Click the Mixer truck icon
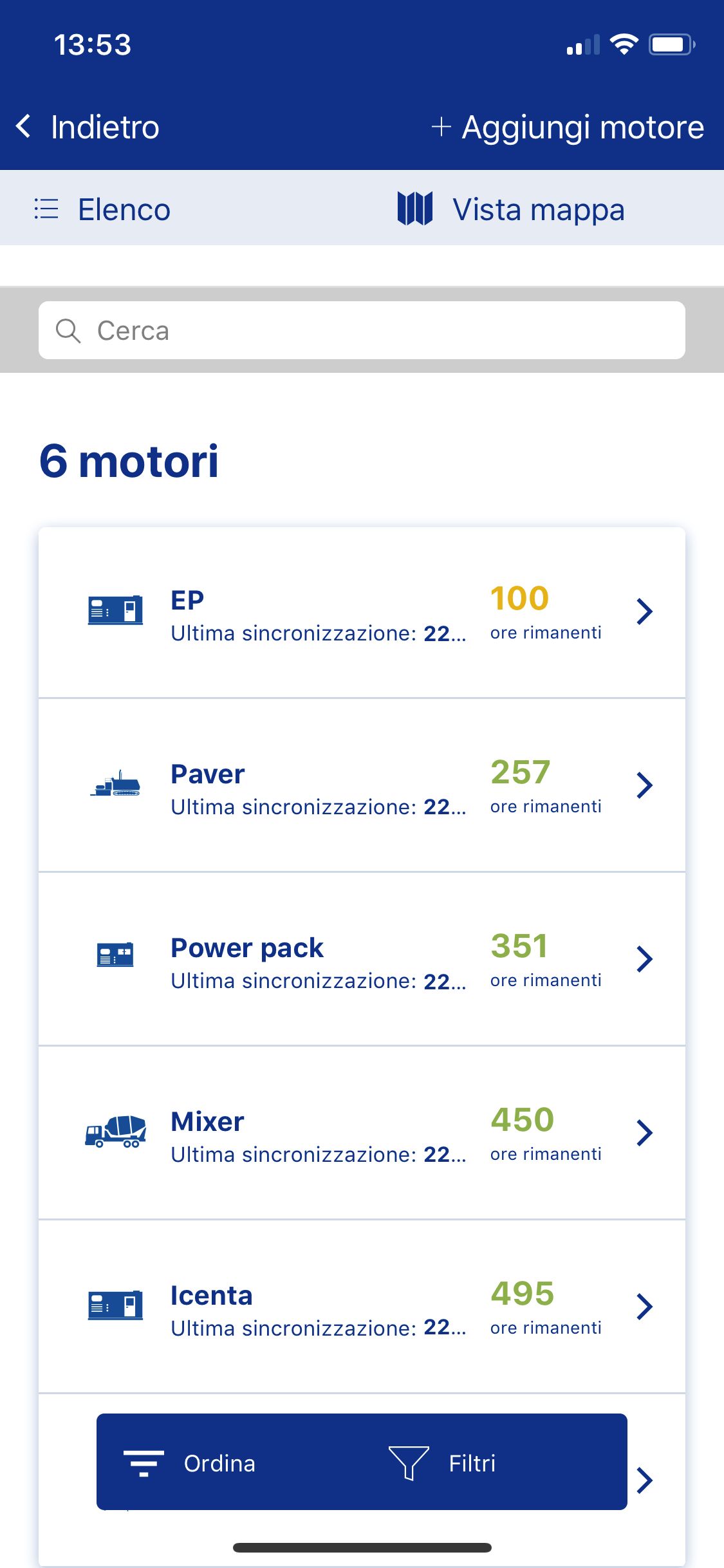 click(116, 1132)
